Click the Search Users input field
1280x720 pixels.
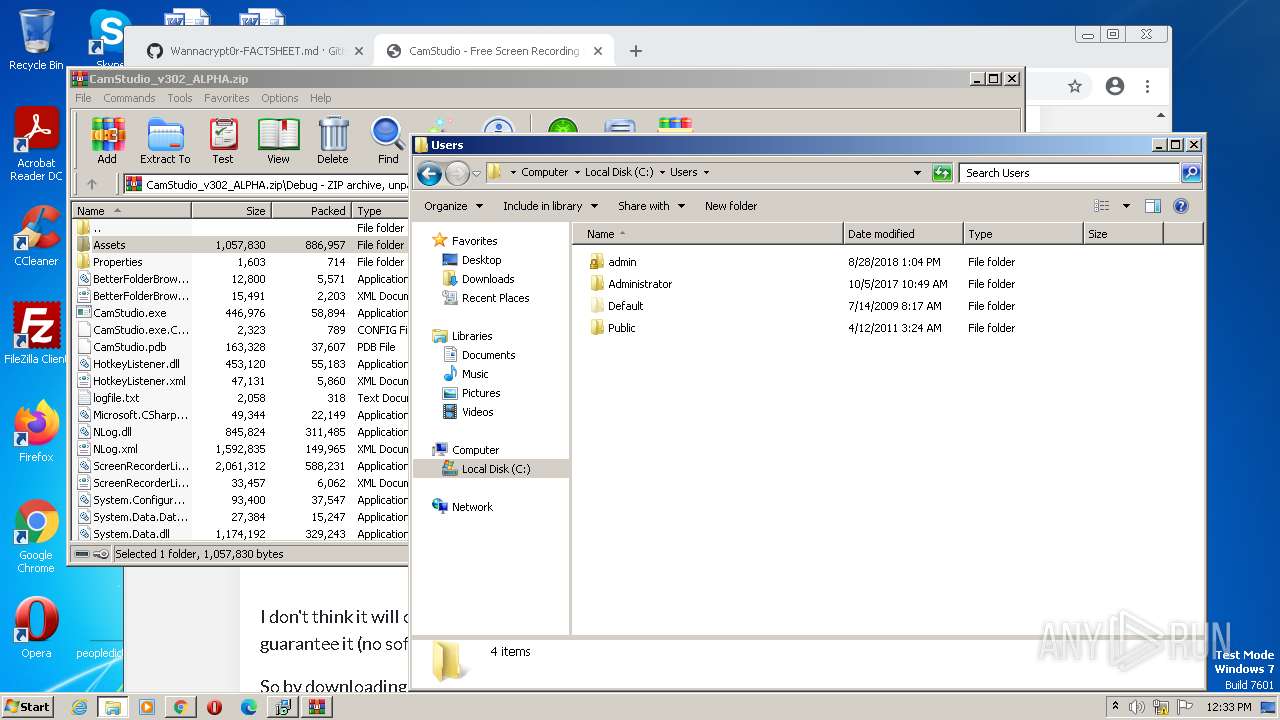point(1069,173)
